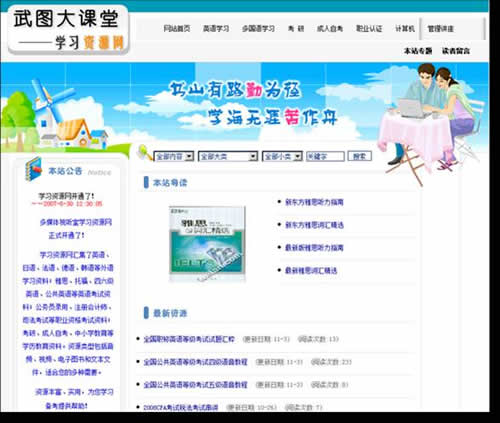Click the 本站专题 link
The width and height of the screenshot is (500, 423).
pyautogui.click(x=418, y=51)
